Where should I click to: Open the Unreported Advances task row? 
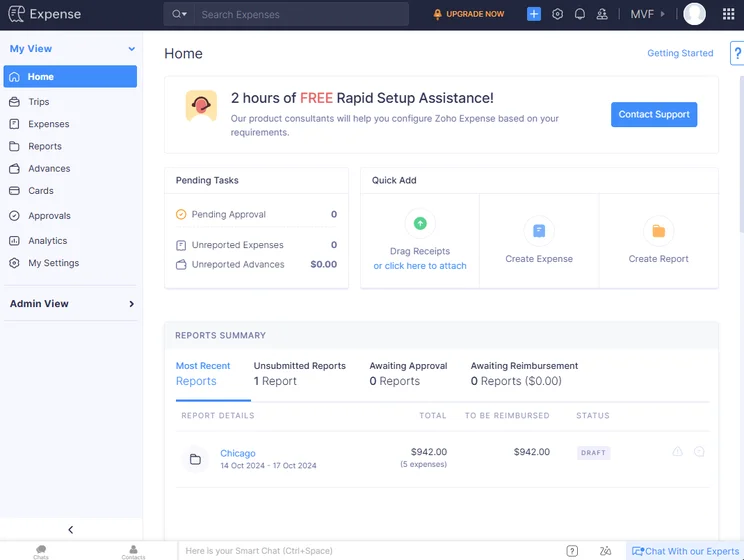click(256, 264)
